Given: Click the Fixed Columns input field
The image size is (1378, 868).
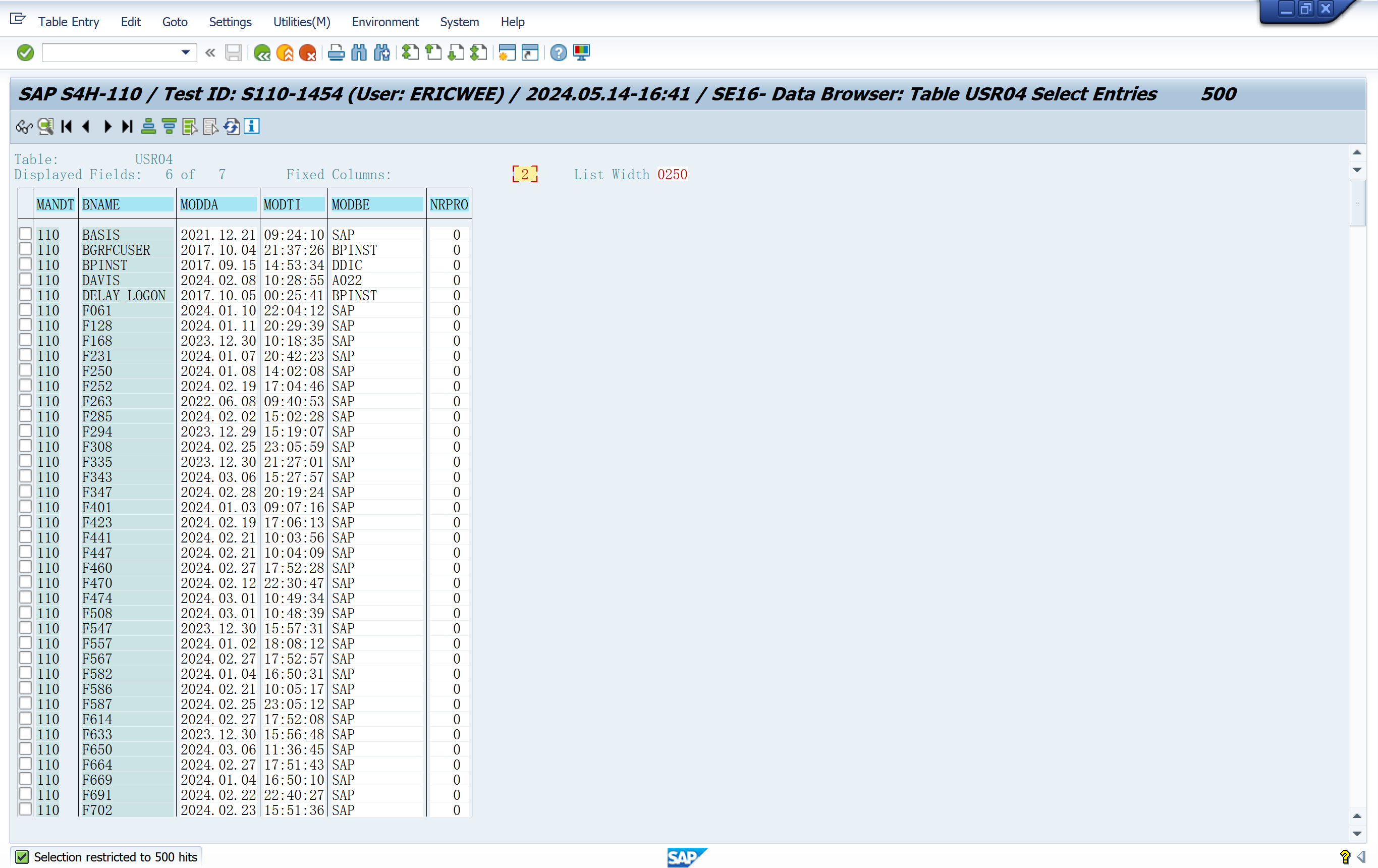Looking at the screenshot, I should [524, 174].
